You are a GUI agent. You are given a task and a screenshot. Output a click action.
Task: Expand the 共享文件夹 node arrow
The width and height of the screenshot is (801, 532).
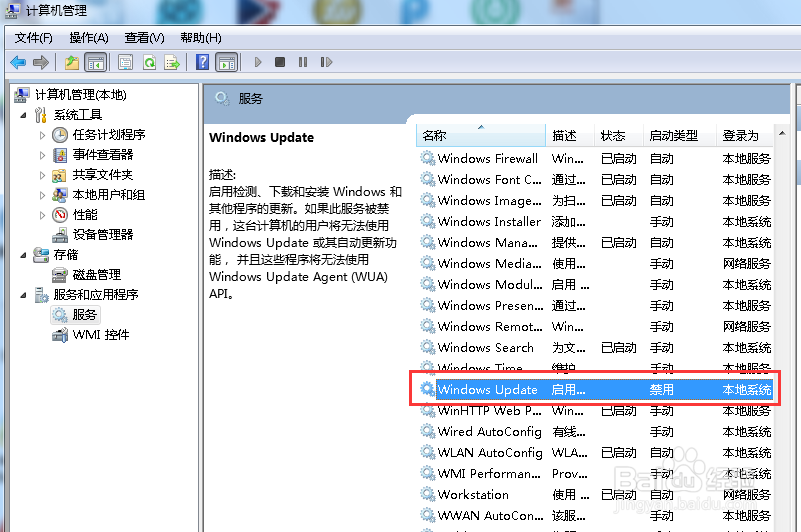coord(42,175)
